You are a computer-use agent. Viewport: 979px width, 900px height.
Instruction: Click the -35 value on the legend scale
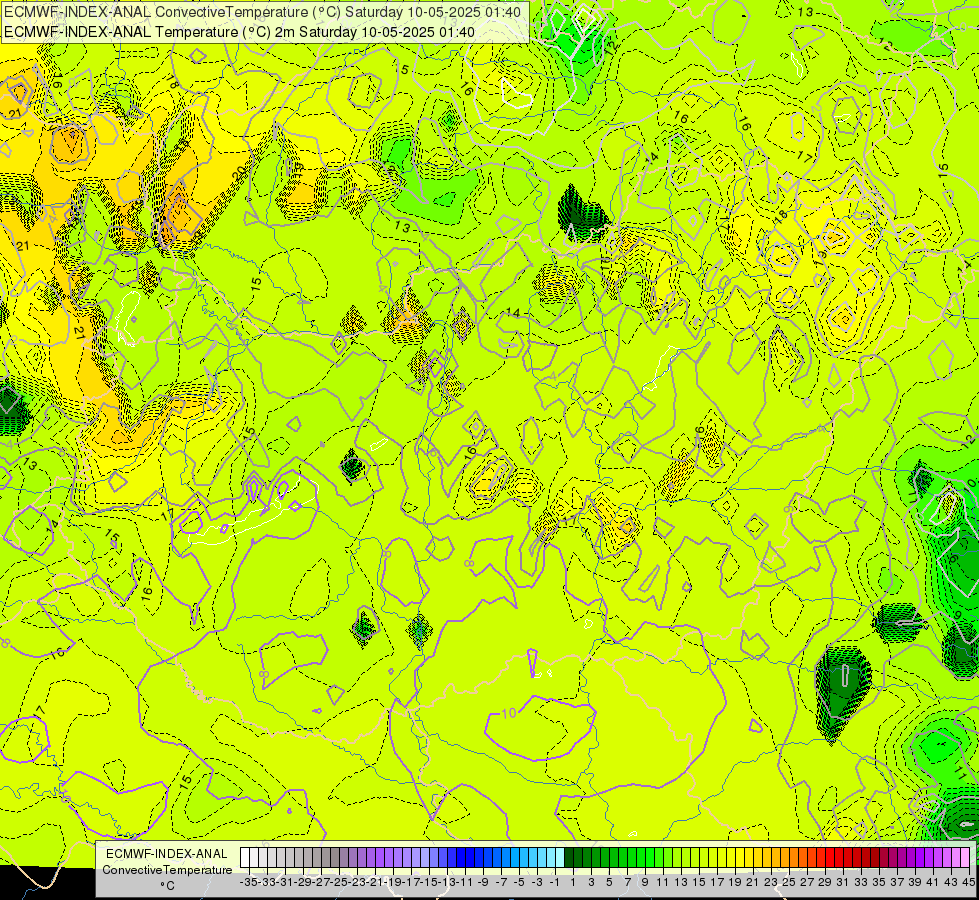[248, 882]
